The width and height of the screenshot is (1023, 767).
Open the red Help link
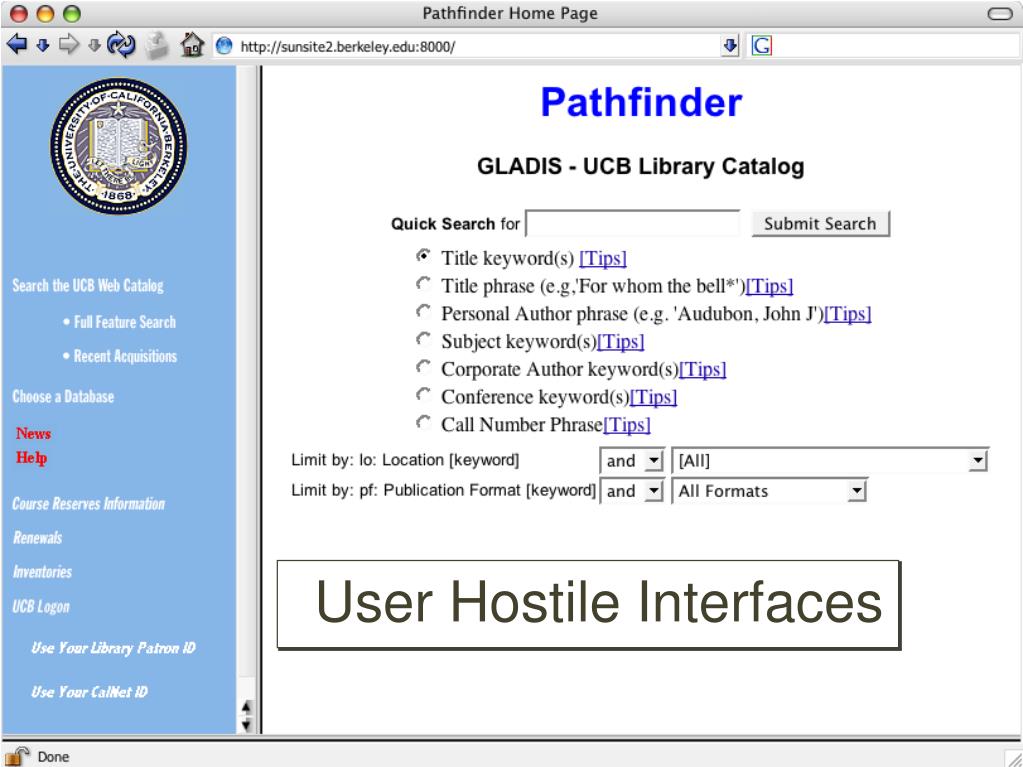31,458
